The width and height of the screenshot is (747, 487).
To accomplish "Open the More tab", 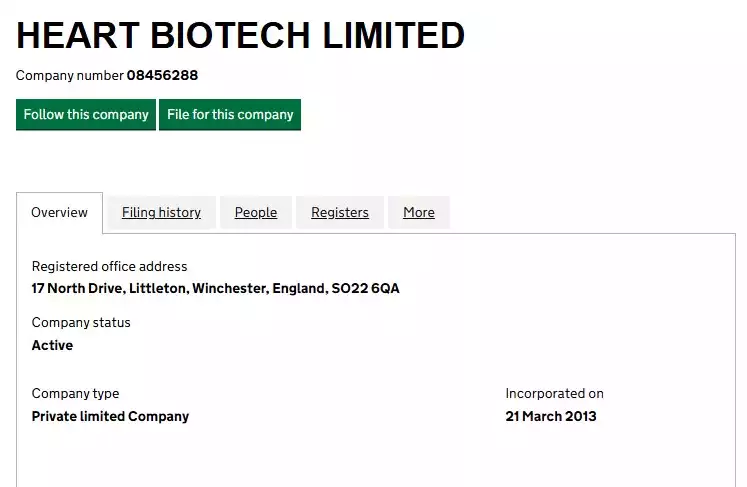I will pos(419,212).
